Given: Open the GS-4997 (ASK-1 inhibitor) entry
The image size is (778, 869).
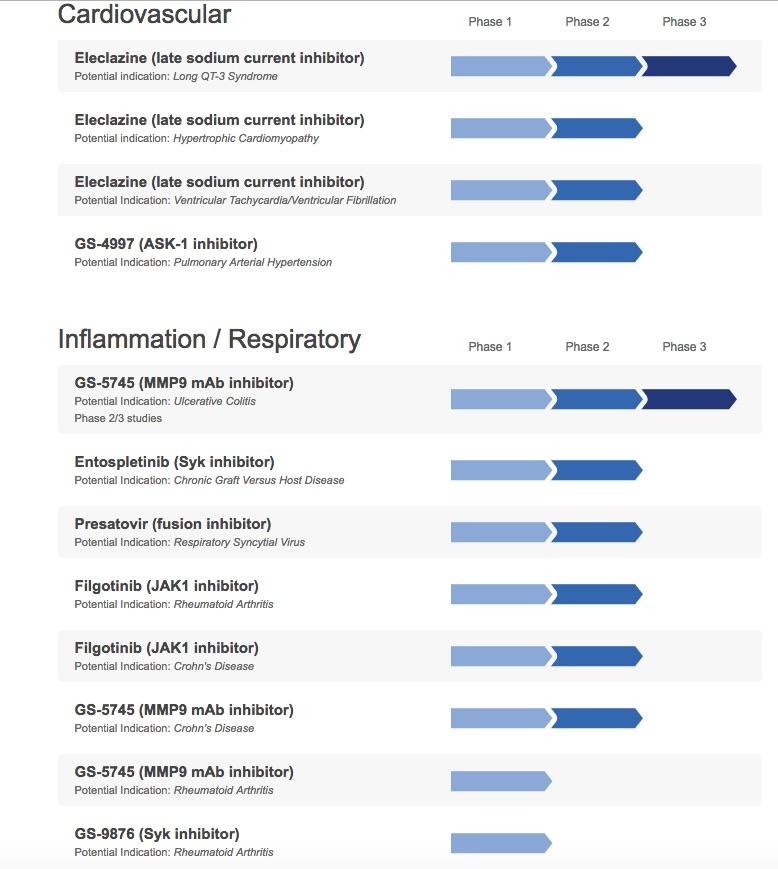Looking at the screenshot, I should (166, 244).
